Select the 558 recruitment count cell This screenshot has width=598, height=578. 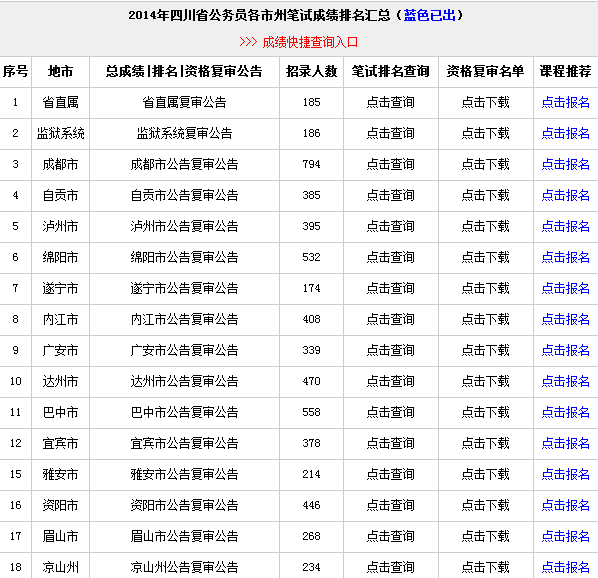click(312, 412)
